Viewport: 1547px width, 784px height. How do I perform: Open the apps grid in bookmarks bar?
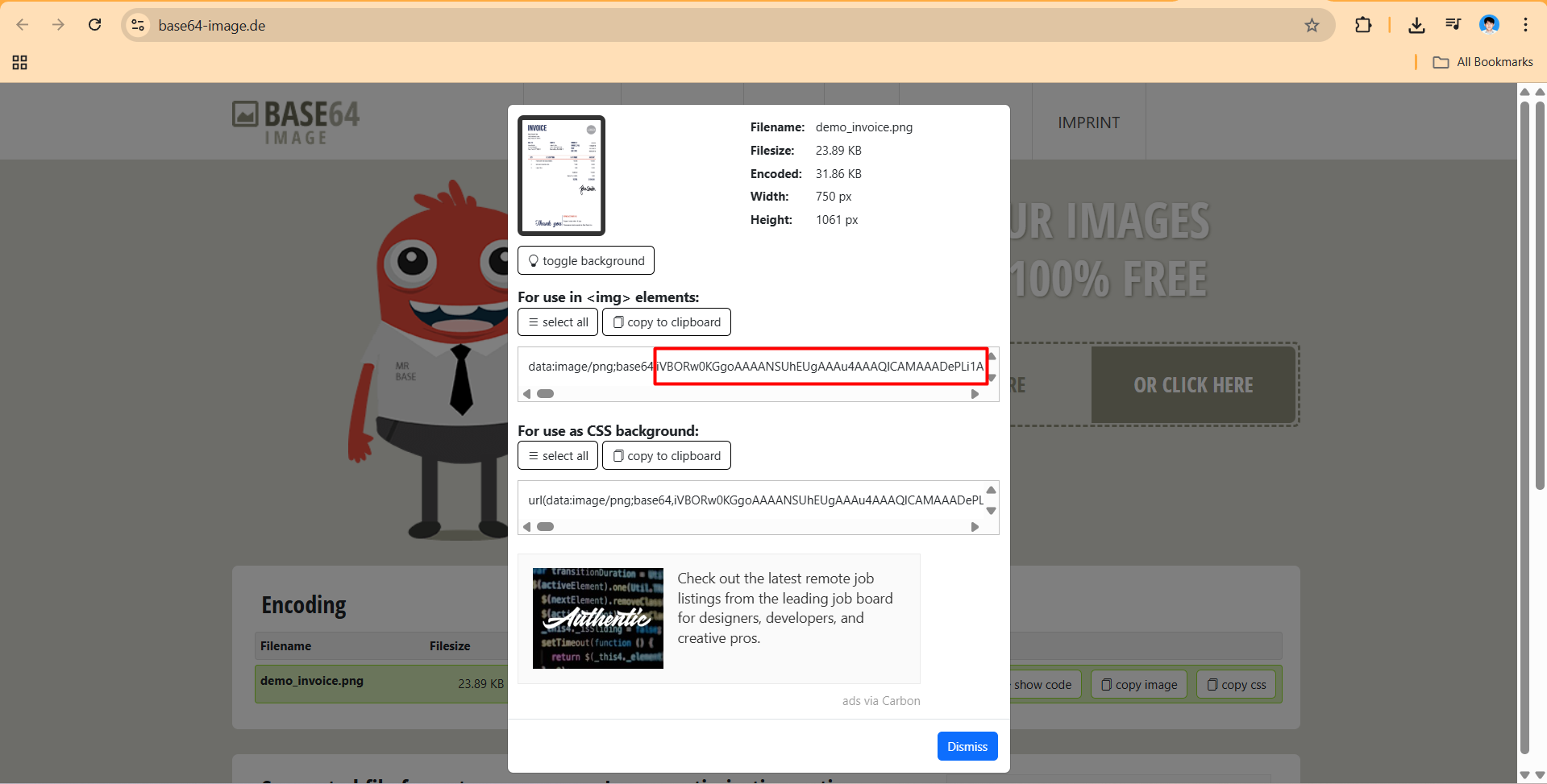click(x=20, y=62)
